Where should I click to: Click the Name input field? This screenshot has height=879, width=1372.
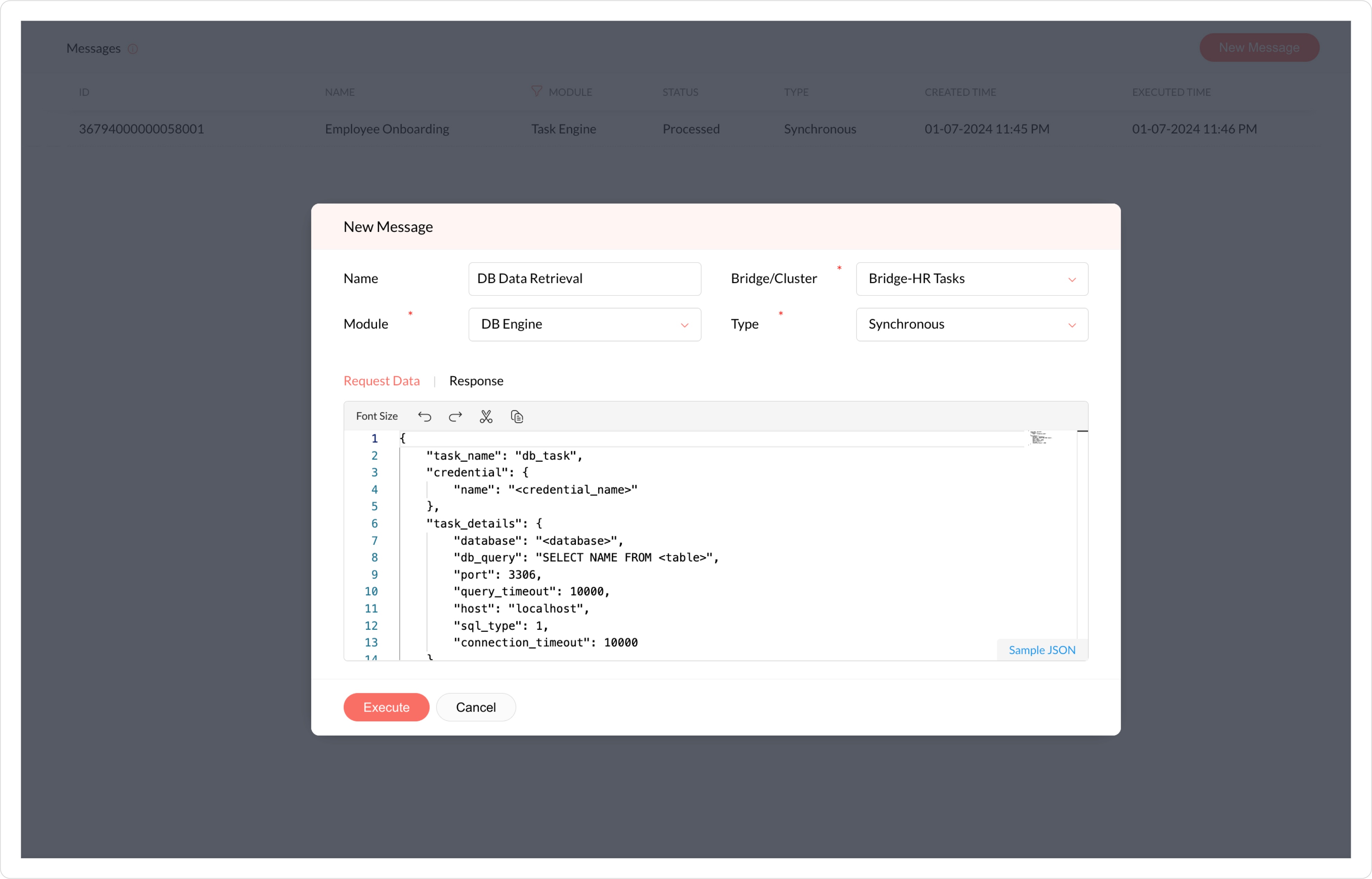[584, 279]
